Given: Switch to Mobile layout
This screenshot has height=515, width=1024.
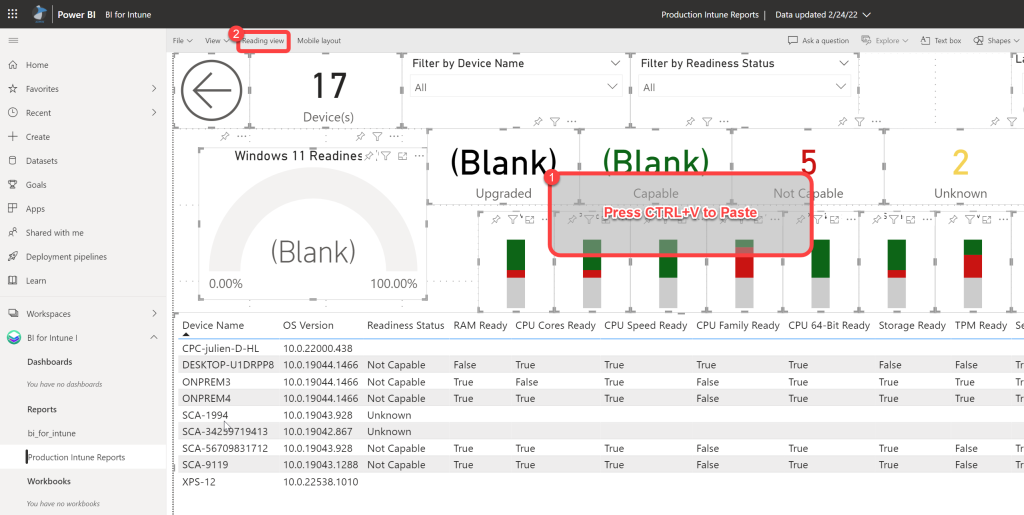Looking at the screenshot, I should click(x=319, y=41).
